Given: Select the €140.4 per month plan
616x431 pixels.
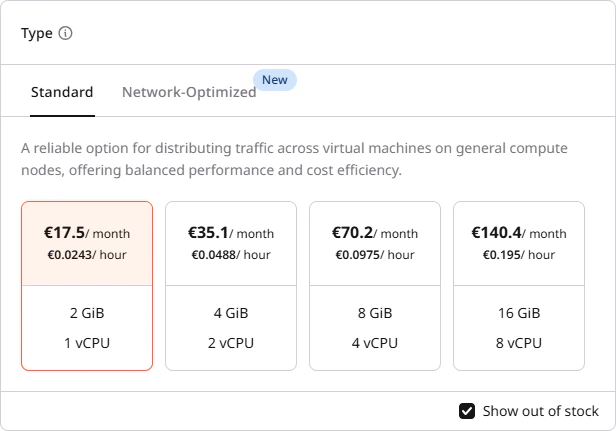Looking at the screenshot, I should click(x=519, y=286).
